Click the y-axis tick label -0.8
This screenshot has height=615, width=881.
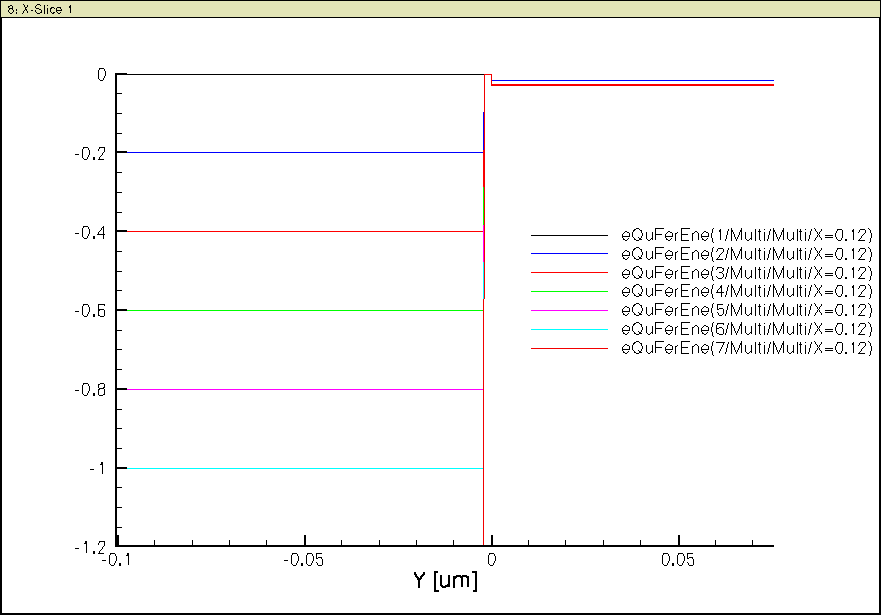click(90, 390)
